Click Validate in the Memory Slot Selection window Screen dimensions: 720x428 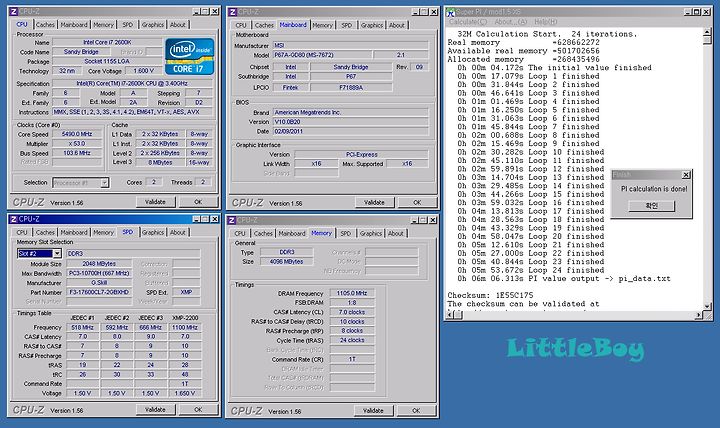155,409
